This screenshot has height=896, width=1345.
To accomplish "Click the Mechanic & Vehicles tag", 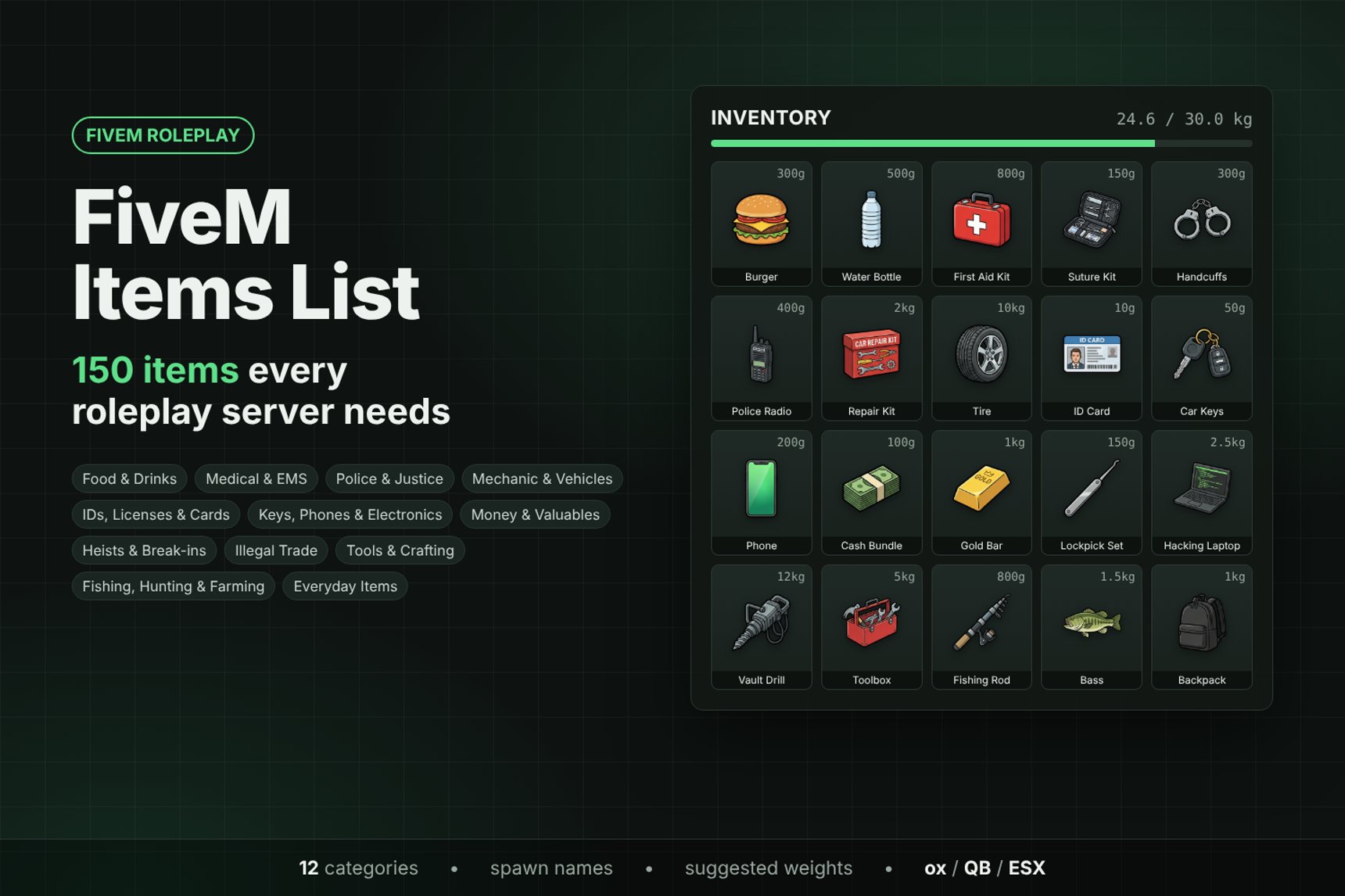I will (542, 478).
